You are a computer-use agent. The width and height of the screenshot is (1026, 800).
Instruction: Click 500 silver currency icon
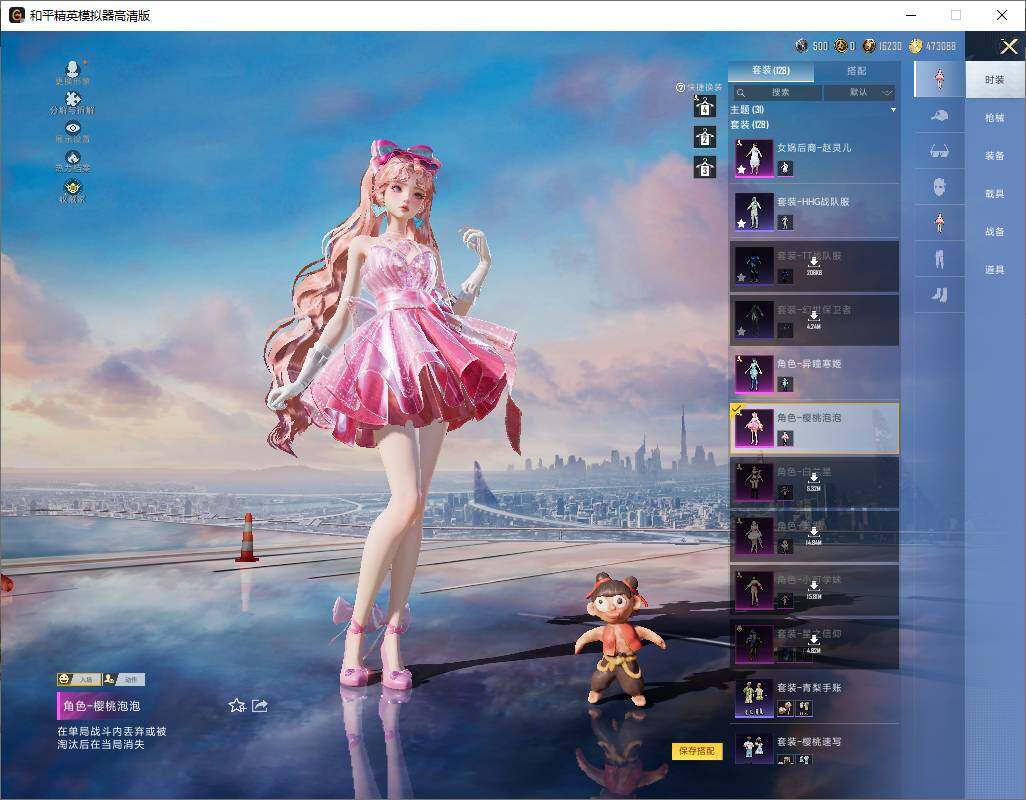click(x=802, y=46)
